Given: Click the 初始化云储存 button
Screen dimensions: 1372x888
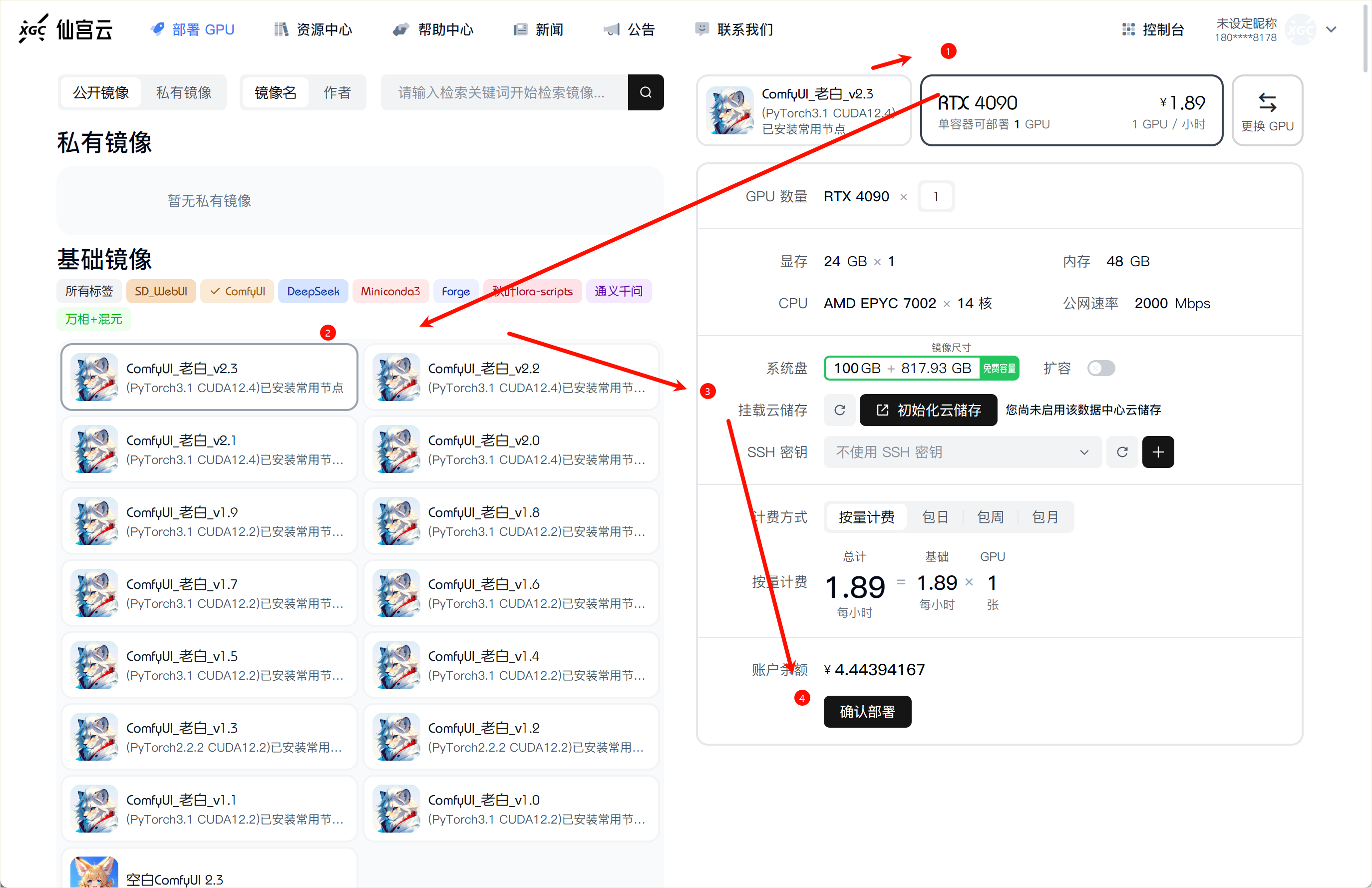Looking at the screenshot, I should [928, 410].
